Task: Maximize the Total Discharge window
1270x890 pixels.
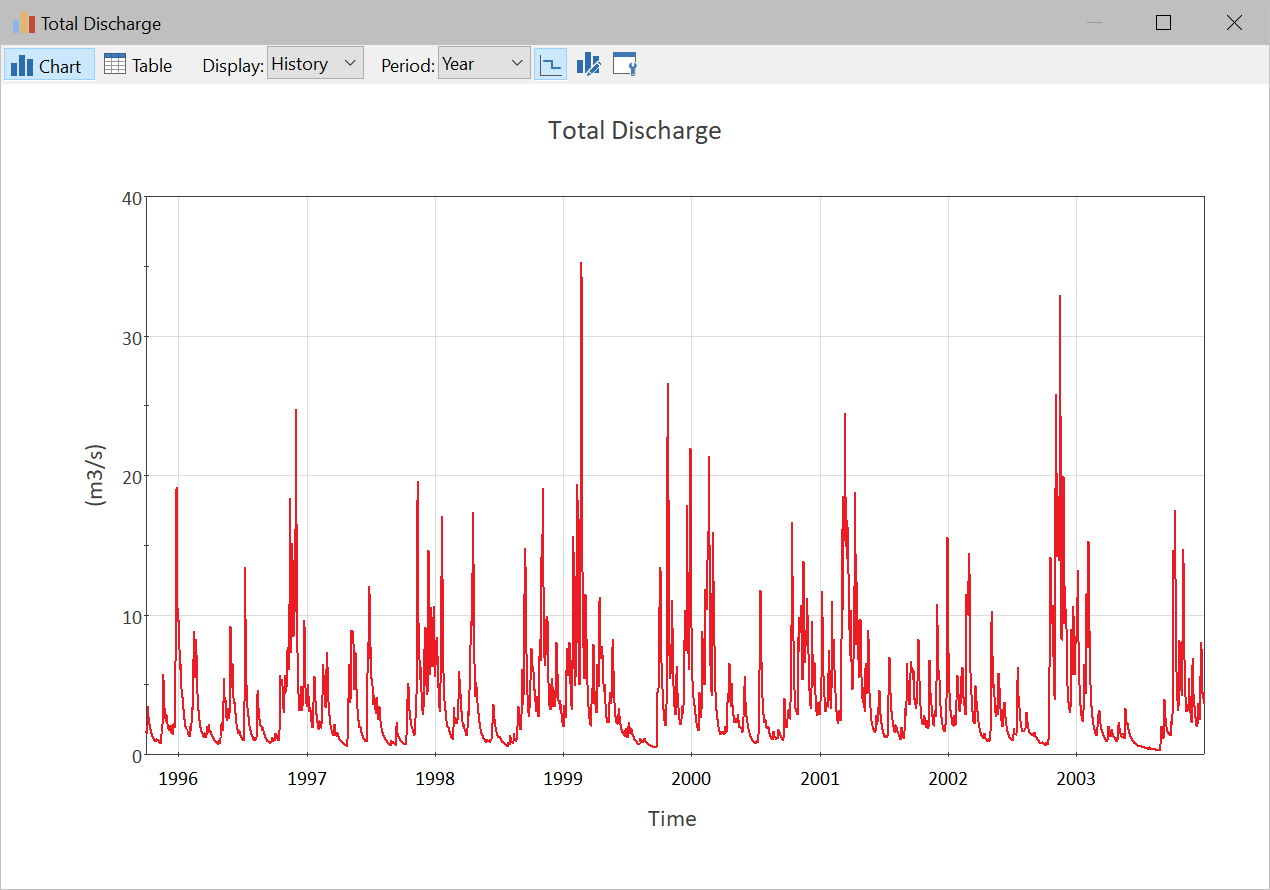Action: 1163,23
